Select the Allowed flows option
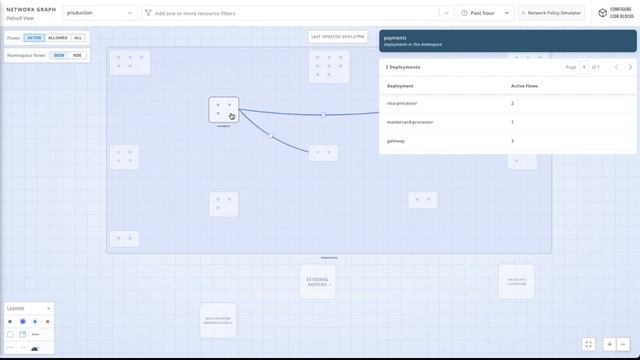The width and height of the screenshot is (640, 360). click(x=58, y=38)
